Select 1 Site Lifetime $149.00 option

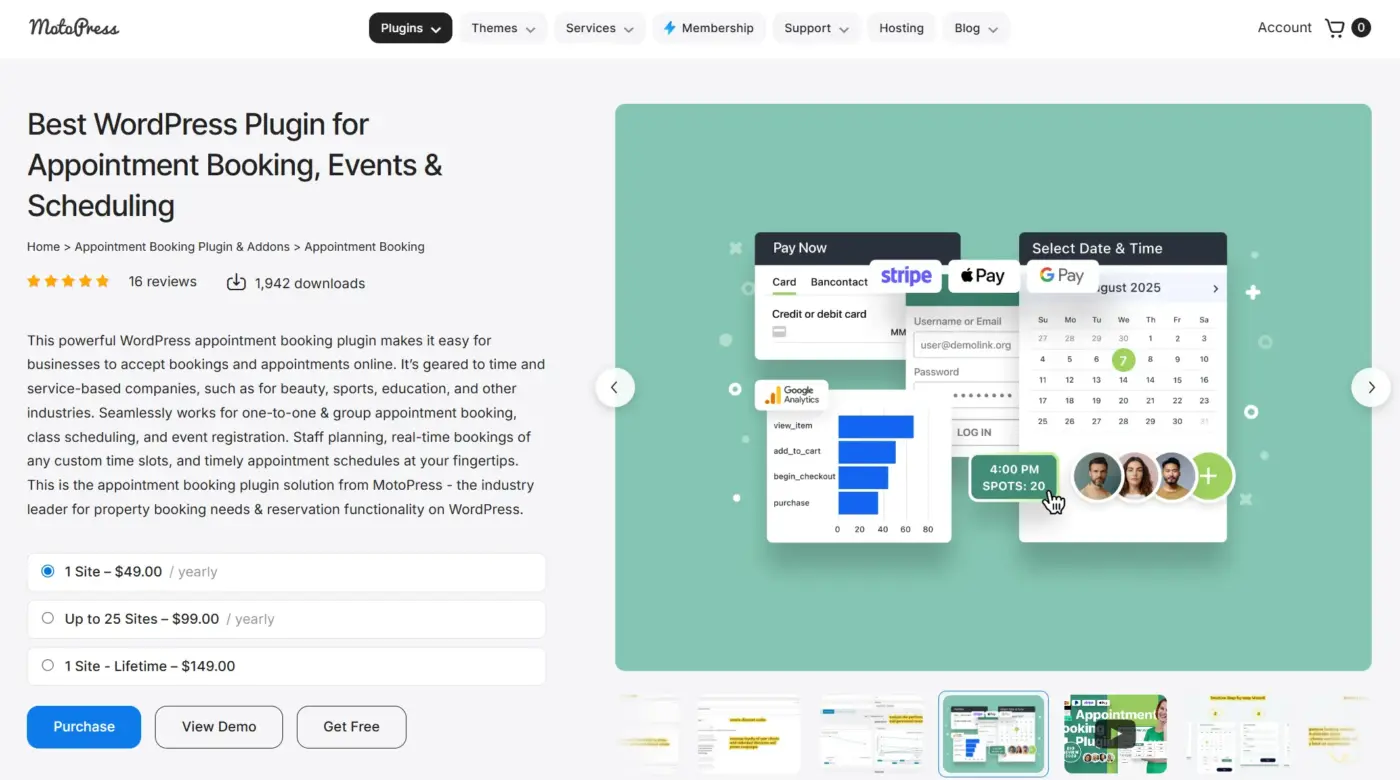[x=287, y=666]
